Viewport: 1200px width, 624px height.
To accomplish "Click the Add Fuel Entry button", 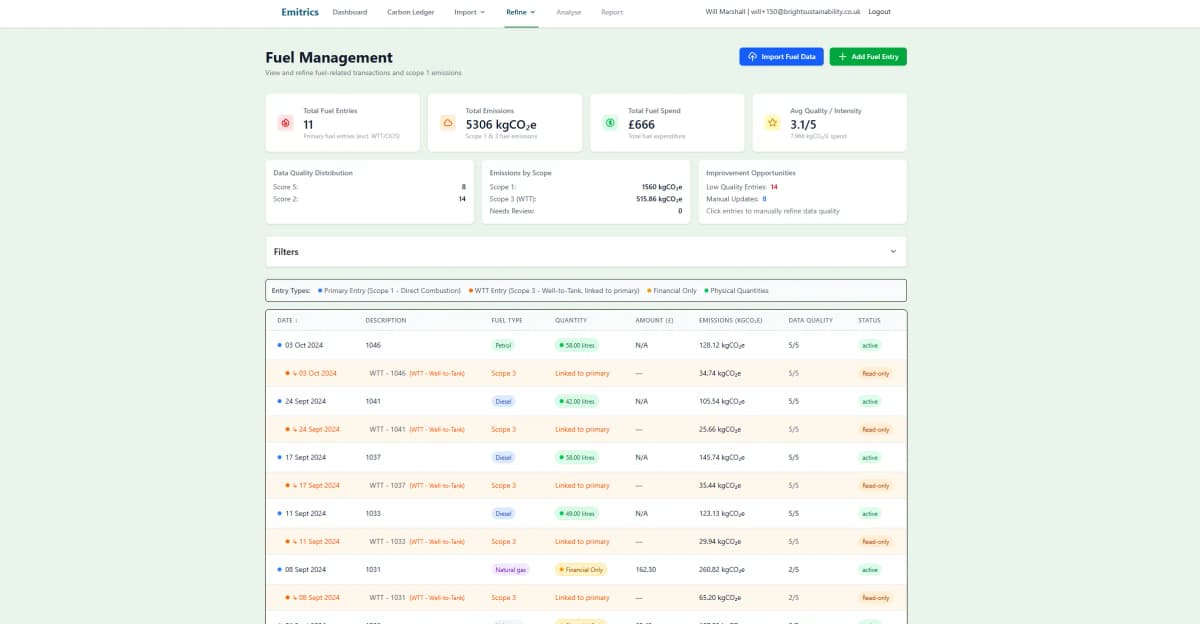I will 868,57.
